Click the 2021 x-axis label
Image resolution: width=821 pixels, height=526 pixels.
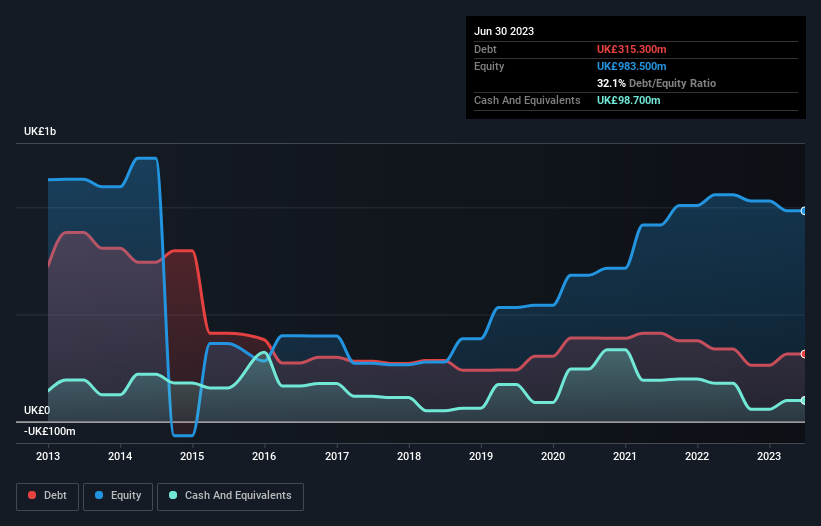pos(625,456)
